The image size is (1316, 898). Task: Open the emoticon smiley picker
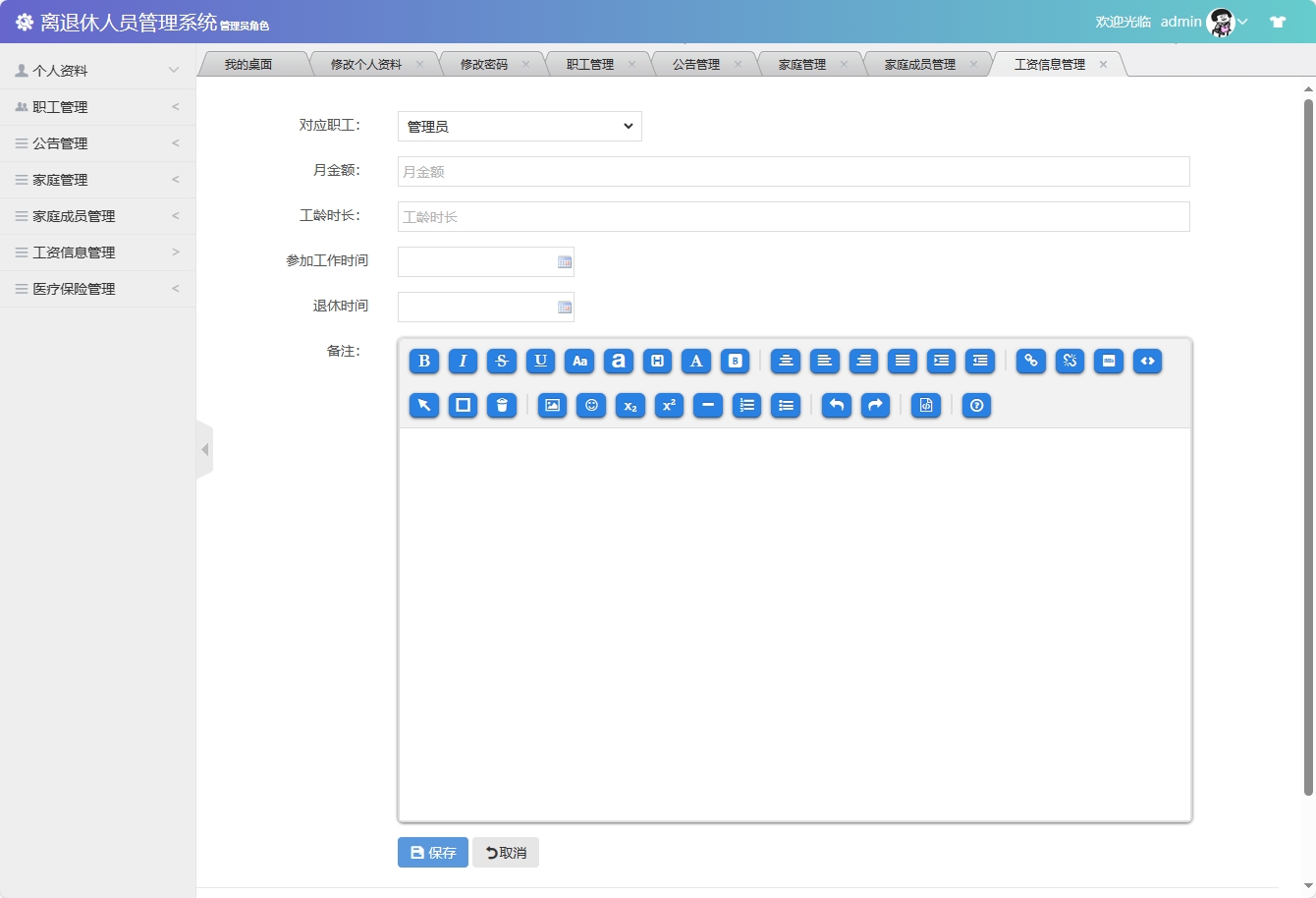[591, 406]
